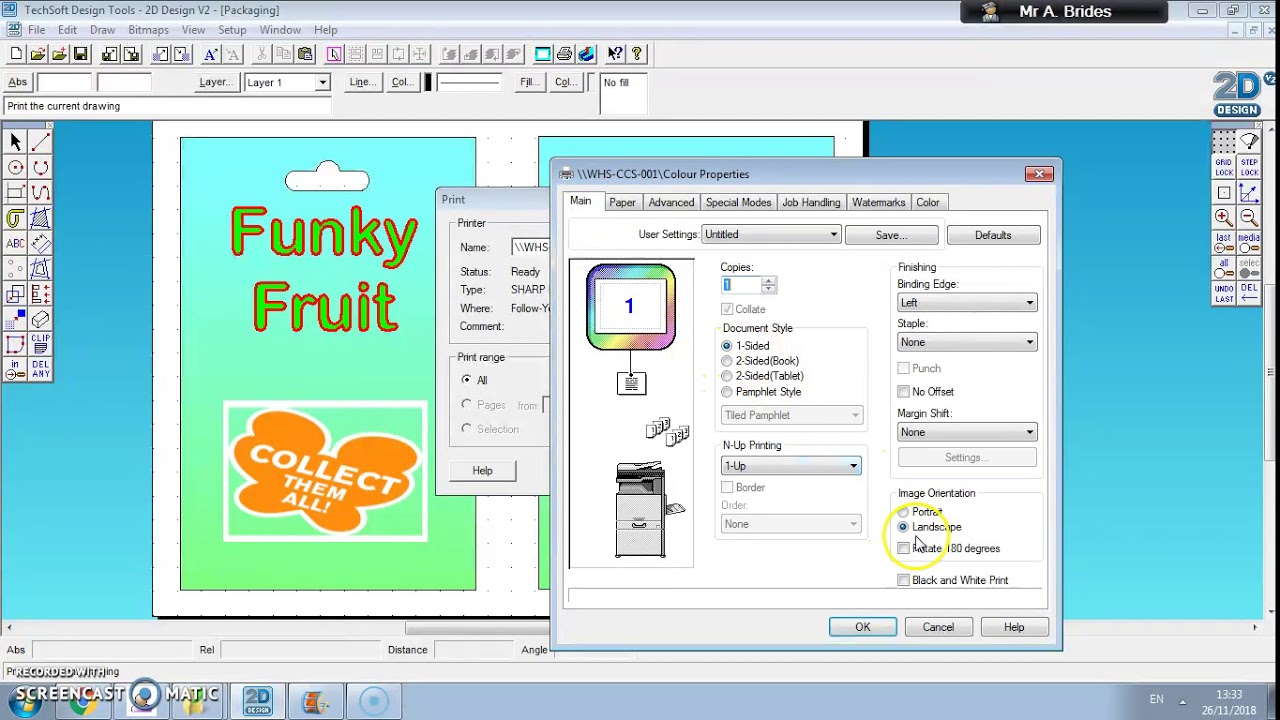Click the black line colour swatch in the toolbar
This screenshot has height=720, width=1280.
click(428, 82)
